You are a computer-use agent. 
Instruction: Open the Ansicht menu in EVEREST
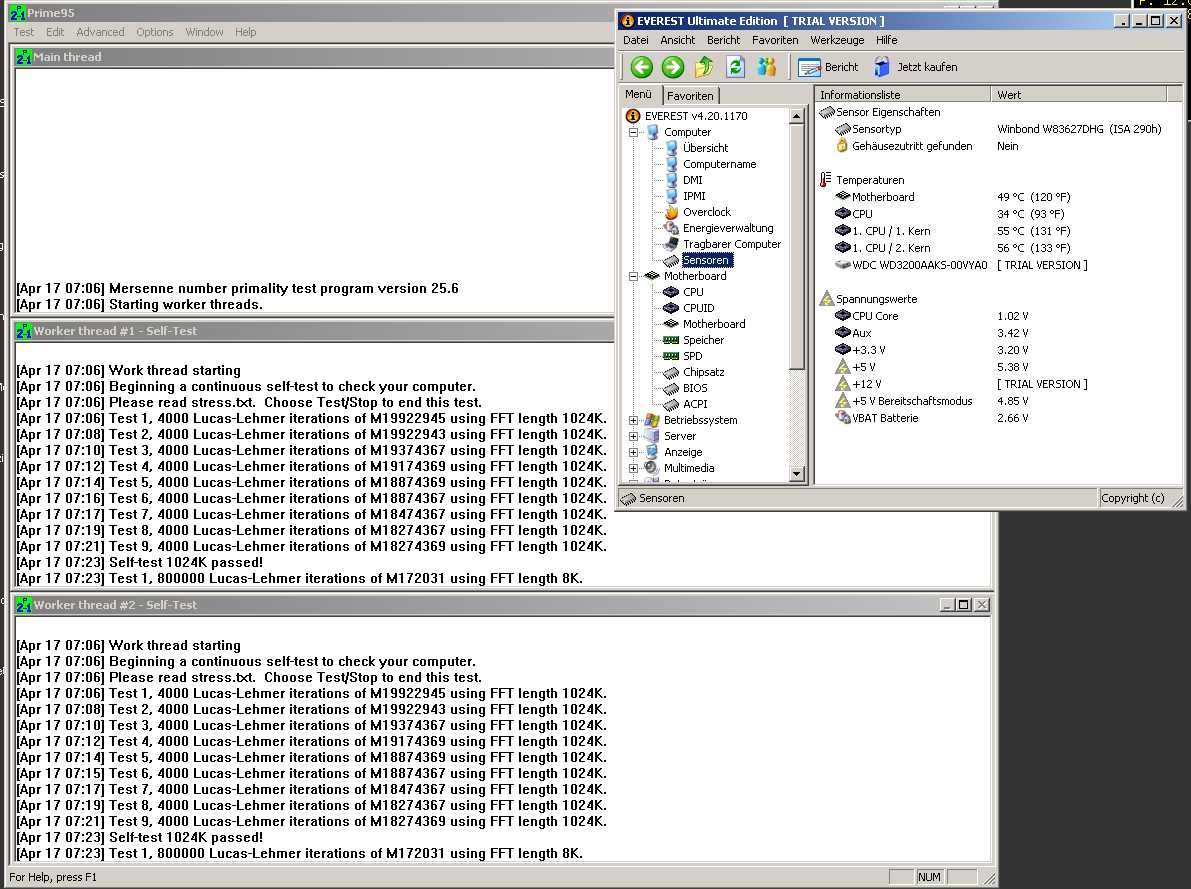(x=678, y=40)
